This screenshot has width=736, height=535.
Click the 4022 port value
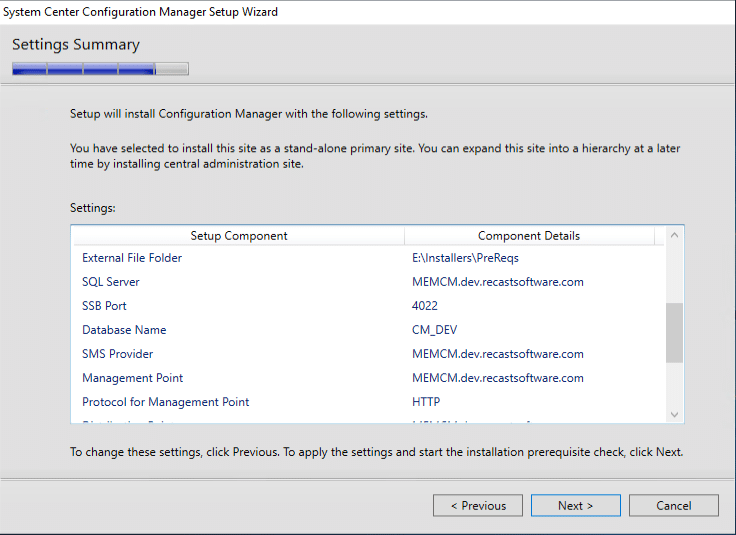point(425,306)
